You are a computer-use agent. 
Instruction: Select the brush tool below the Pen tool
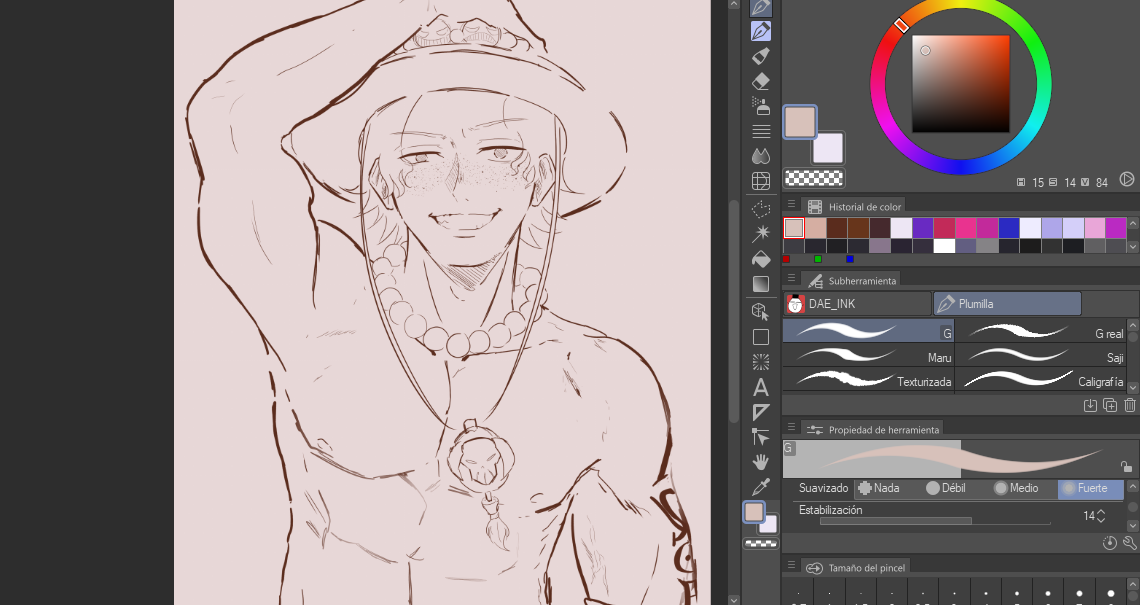pyautogui.click(x=760, y=56)
